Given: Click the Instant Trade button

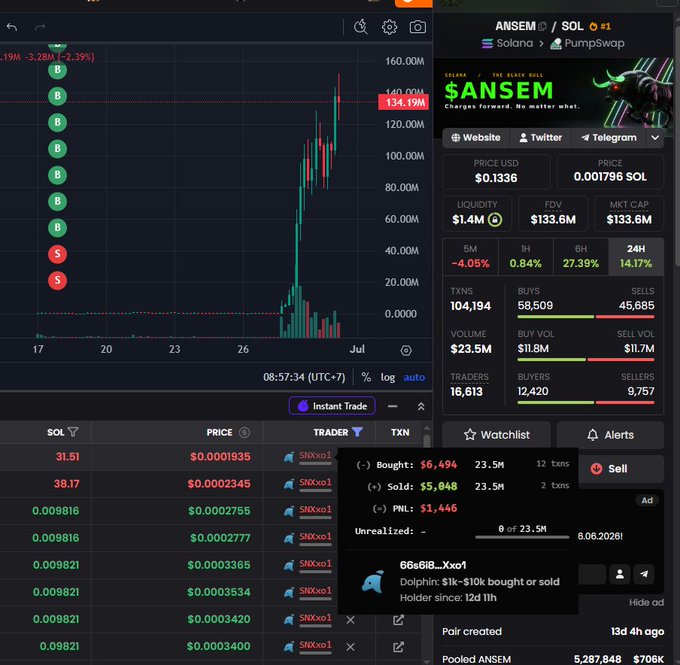Looking at the screenshot, I should [332, 406].
